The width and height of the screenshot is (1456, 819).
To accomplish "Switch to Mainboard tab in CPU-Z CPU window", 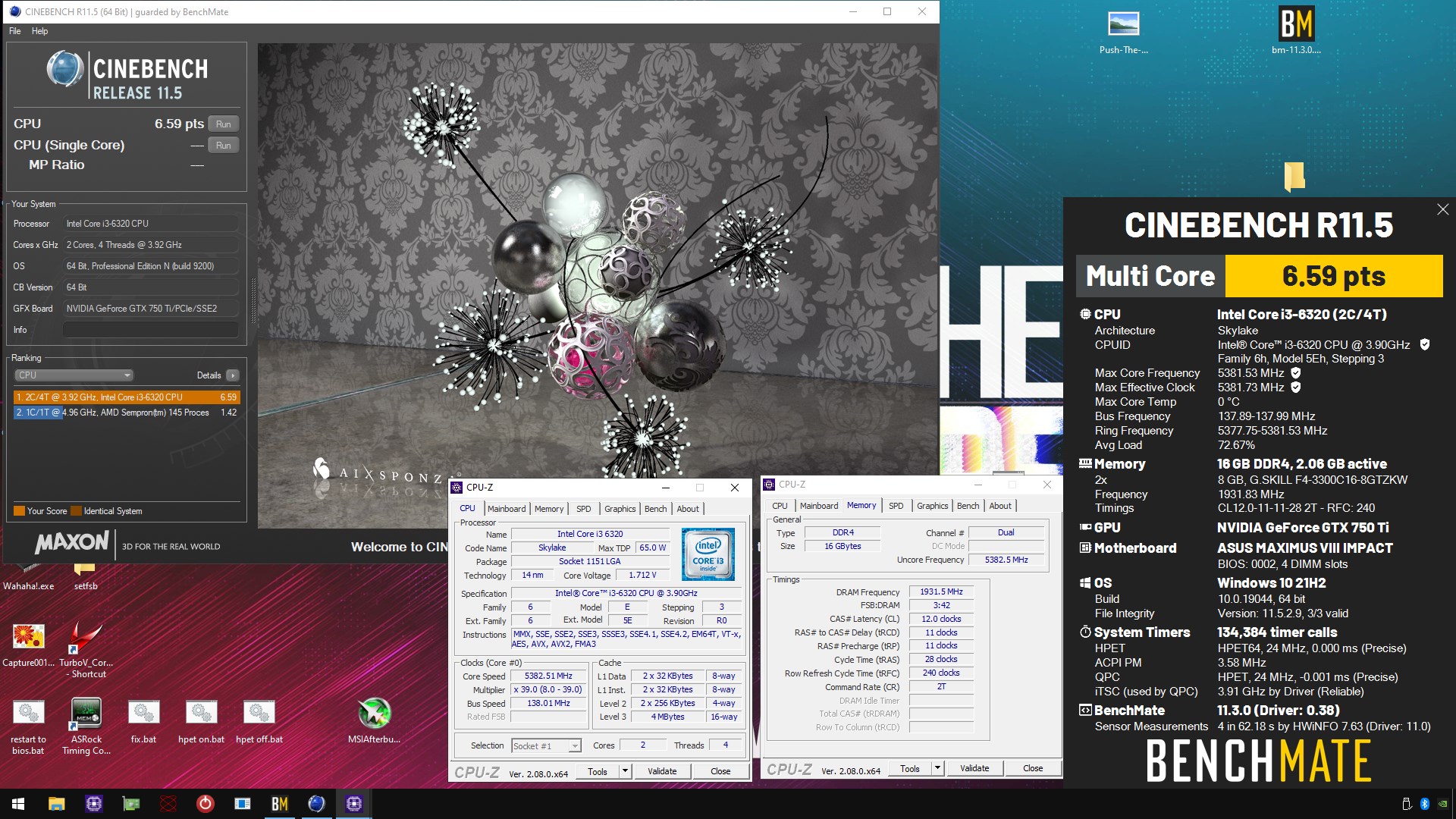I will [x=506, y=509].
